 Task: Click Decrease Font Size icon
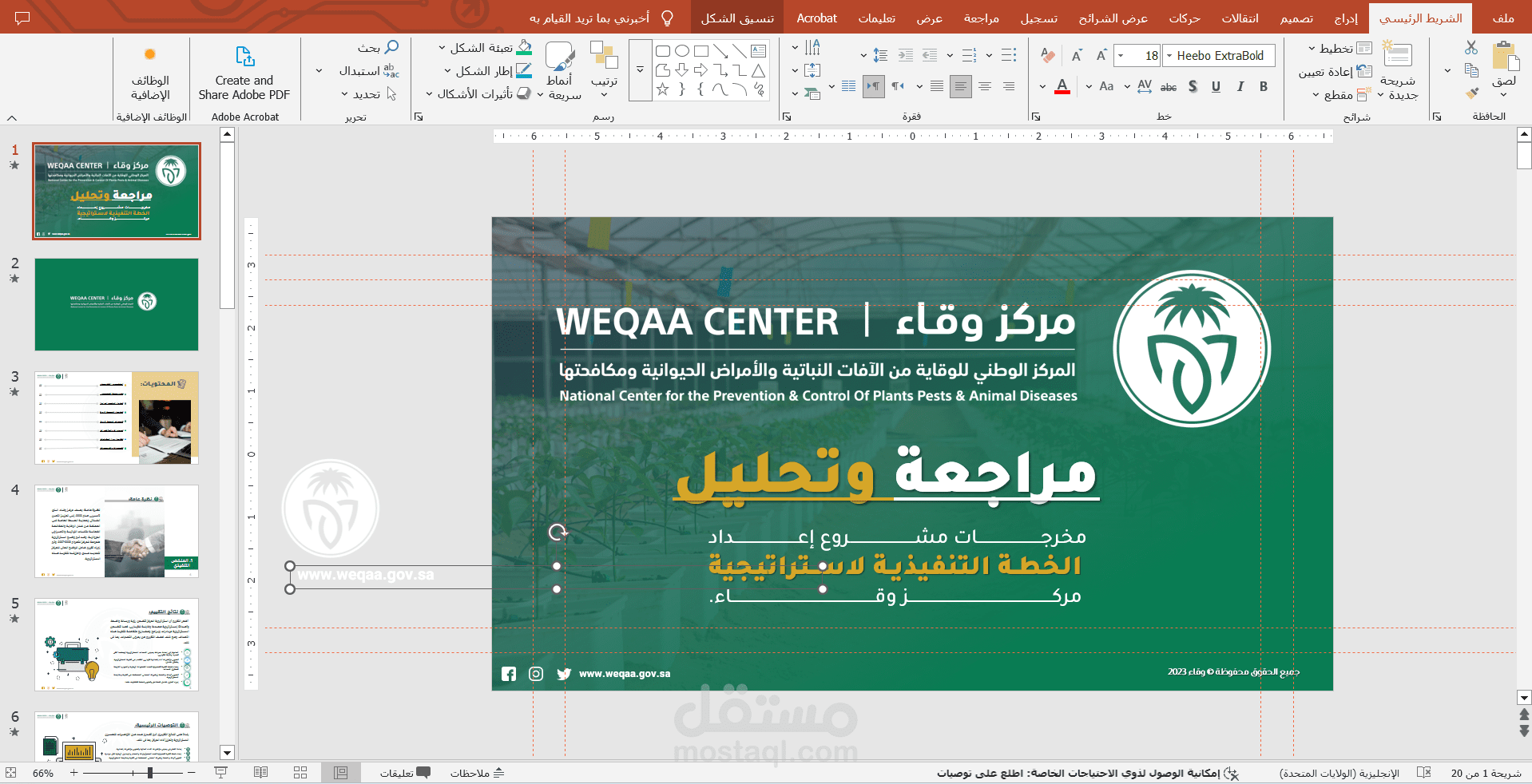point(1078,56)
